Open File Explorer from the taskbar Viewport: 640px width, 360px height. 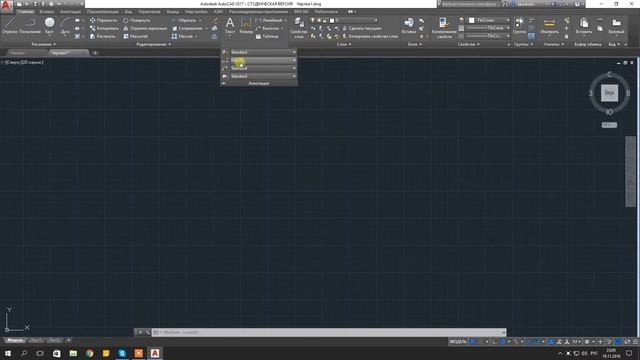pos(73,353)
